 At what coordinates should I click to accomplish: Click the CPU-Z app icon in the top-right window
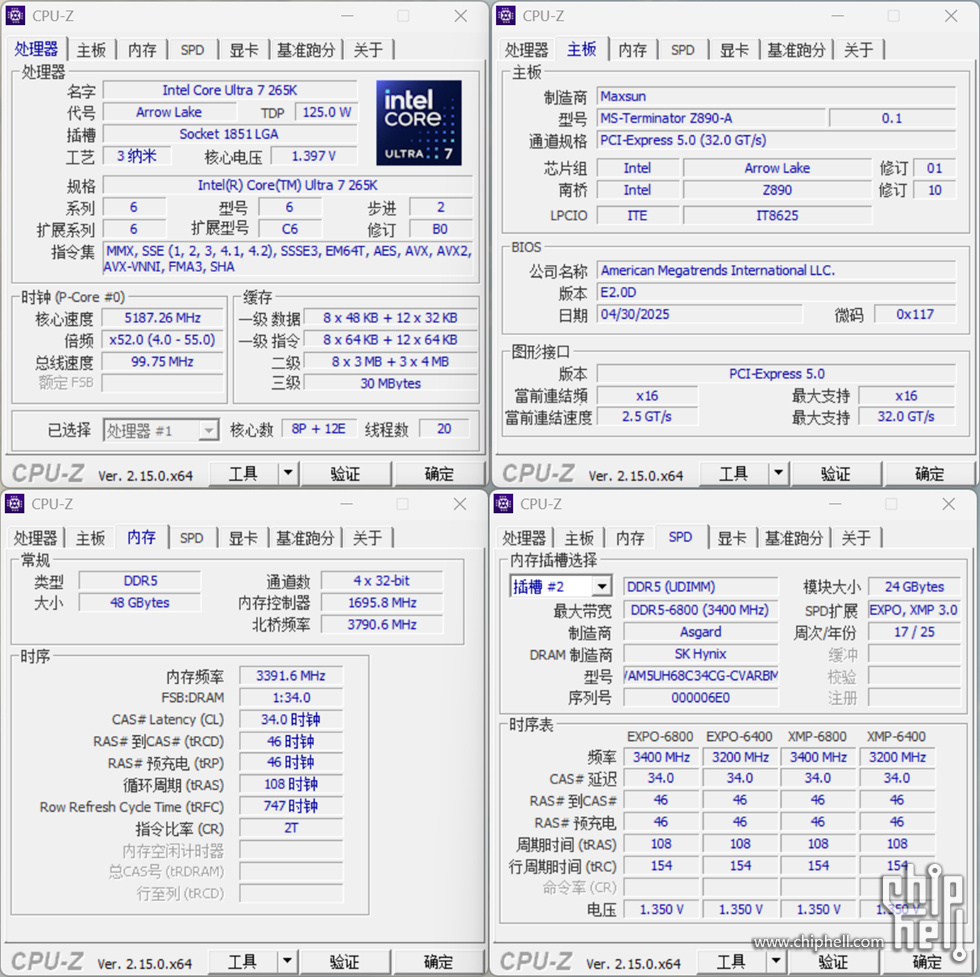pos(506,16)
